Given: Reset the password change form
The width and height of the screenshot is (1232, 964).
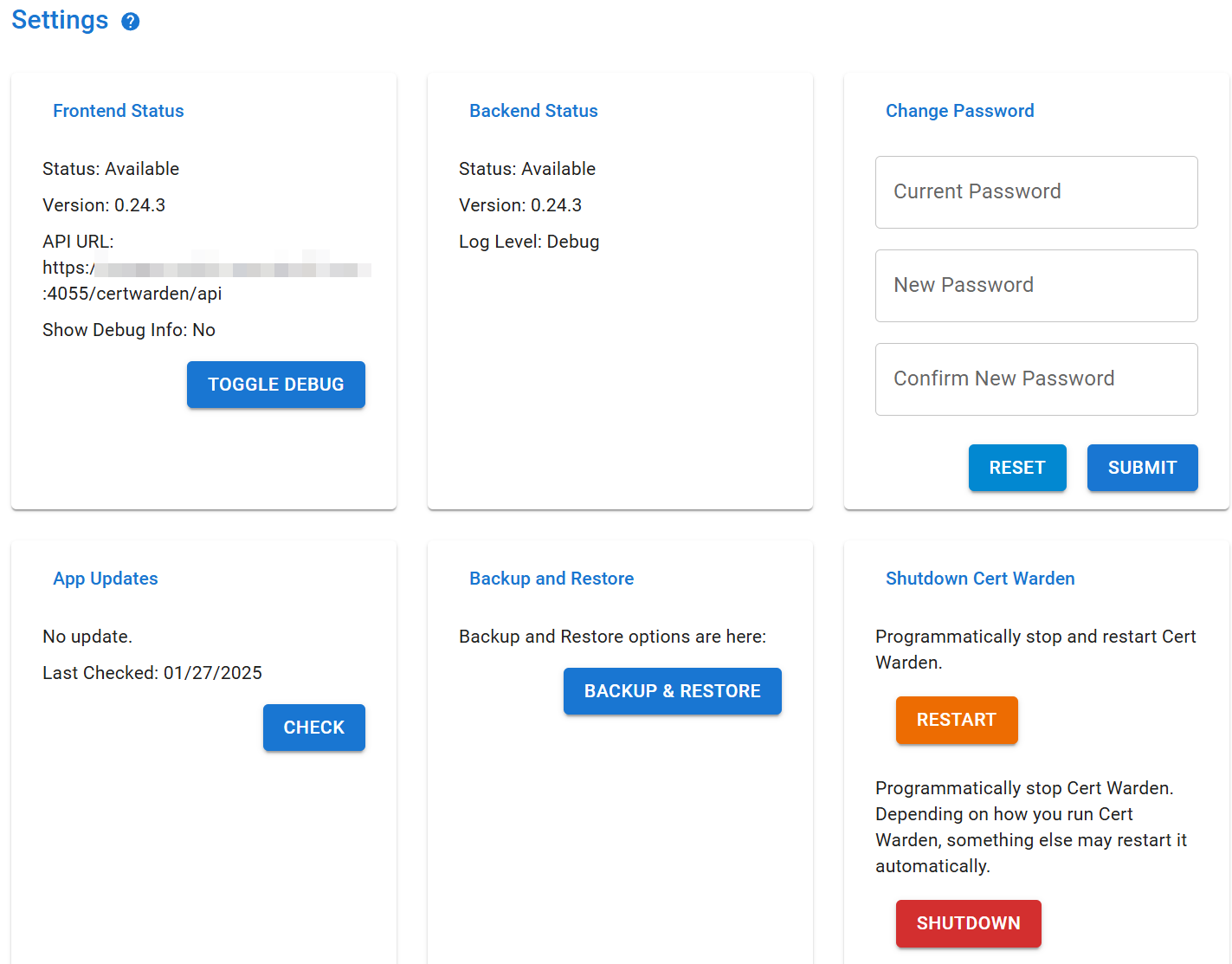Looking at the screenshot, I should click(x=1017, y=468).
